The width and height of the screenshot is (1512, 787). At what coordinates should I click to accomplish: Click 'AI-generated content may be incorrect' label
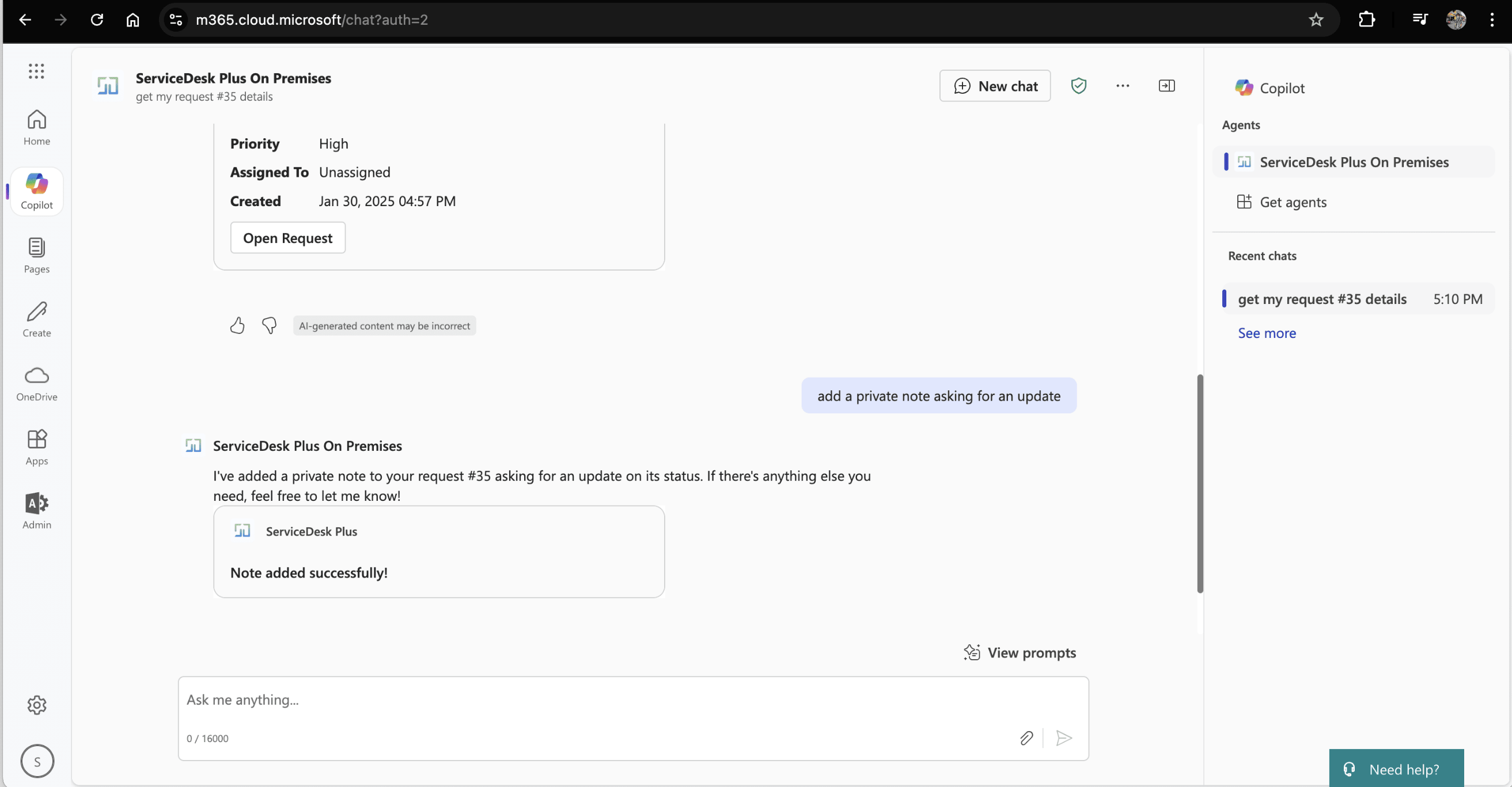pyautogui.click(x=384, y=326)
